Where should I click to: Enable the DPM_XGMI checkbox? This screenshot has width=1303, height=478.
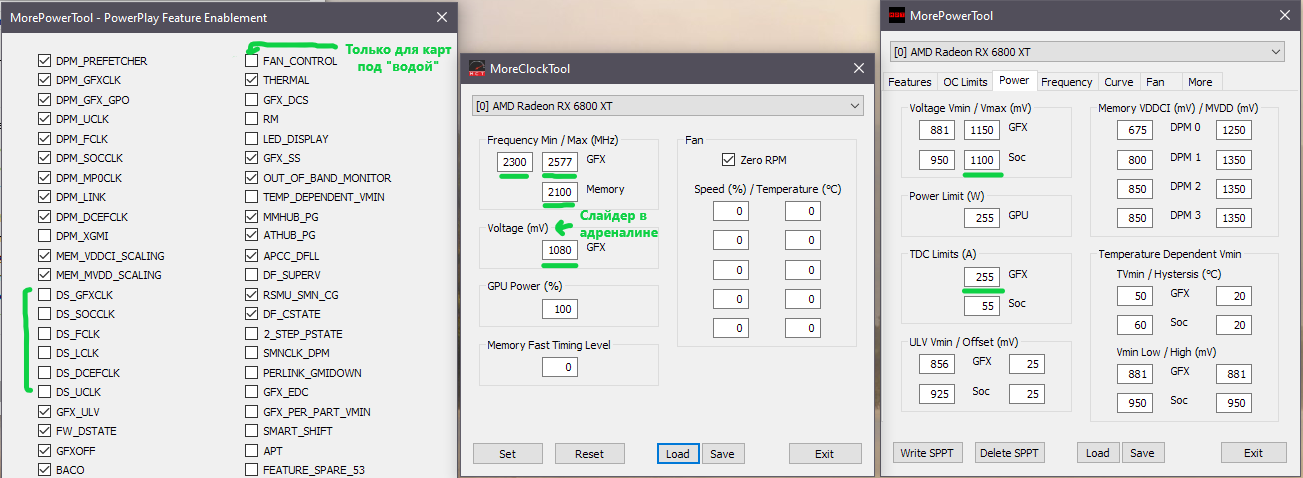(43, 237)
